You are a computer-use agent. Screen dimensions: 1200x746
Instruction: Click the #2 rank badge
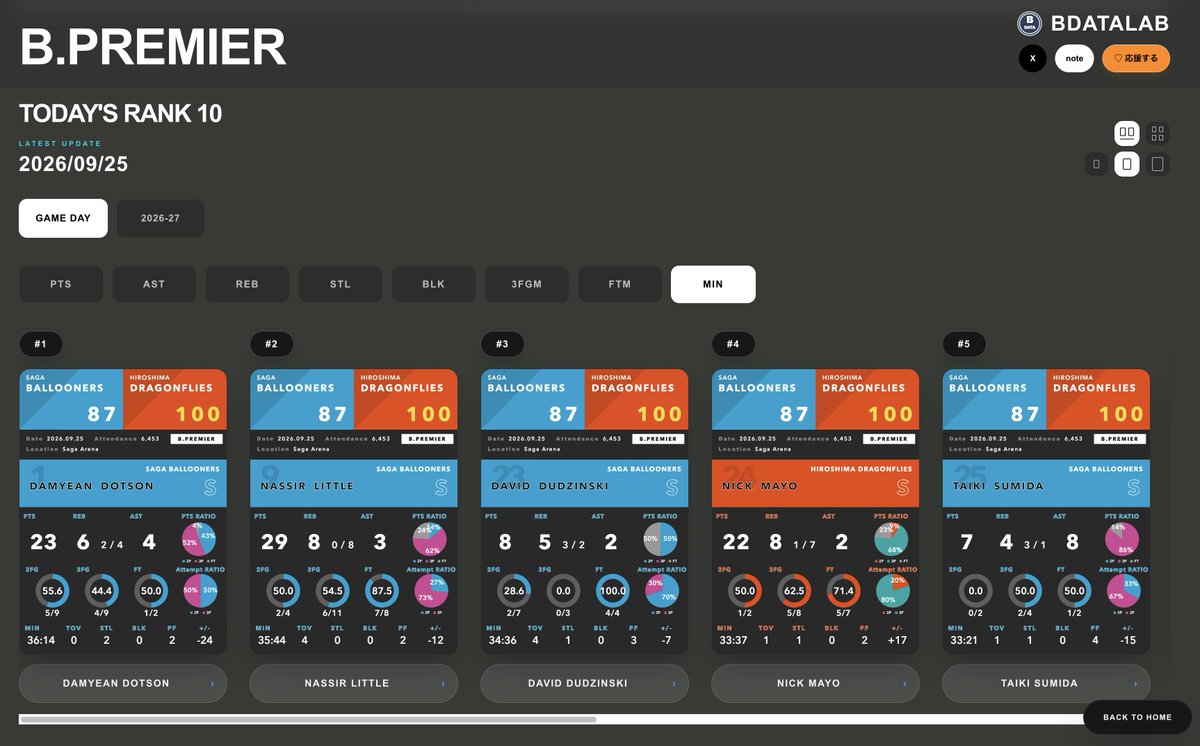pos(271,344)
